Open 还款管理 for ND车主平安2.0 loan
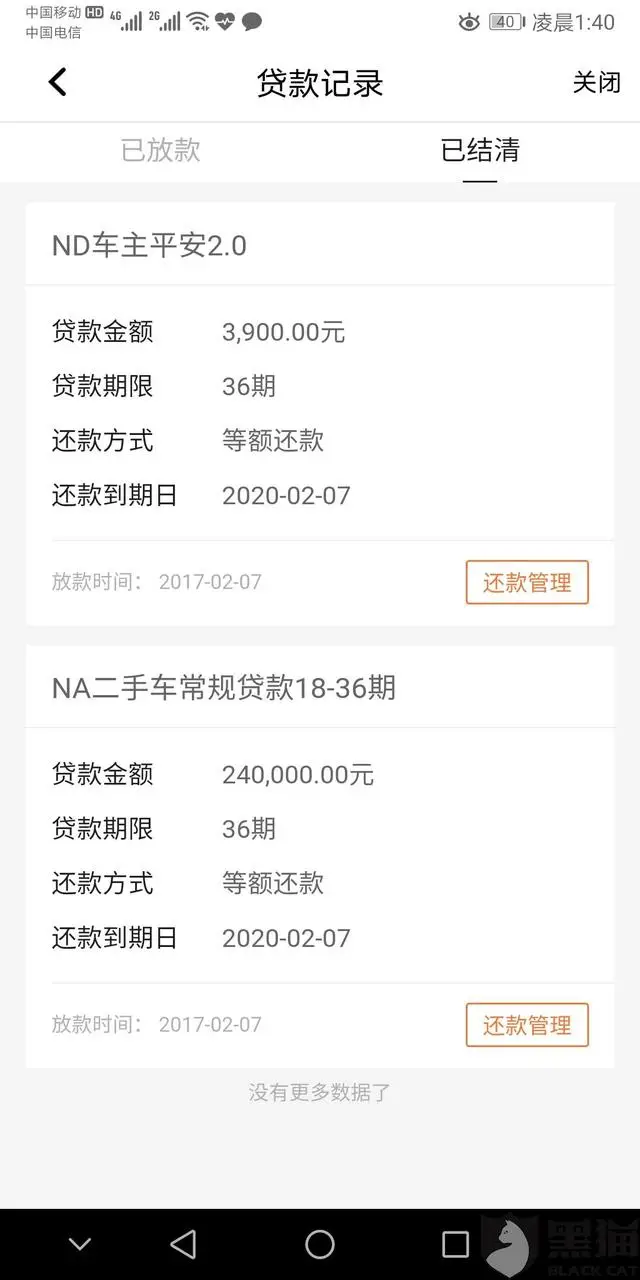 pyautogui.click(x=527, y=582)
